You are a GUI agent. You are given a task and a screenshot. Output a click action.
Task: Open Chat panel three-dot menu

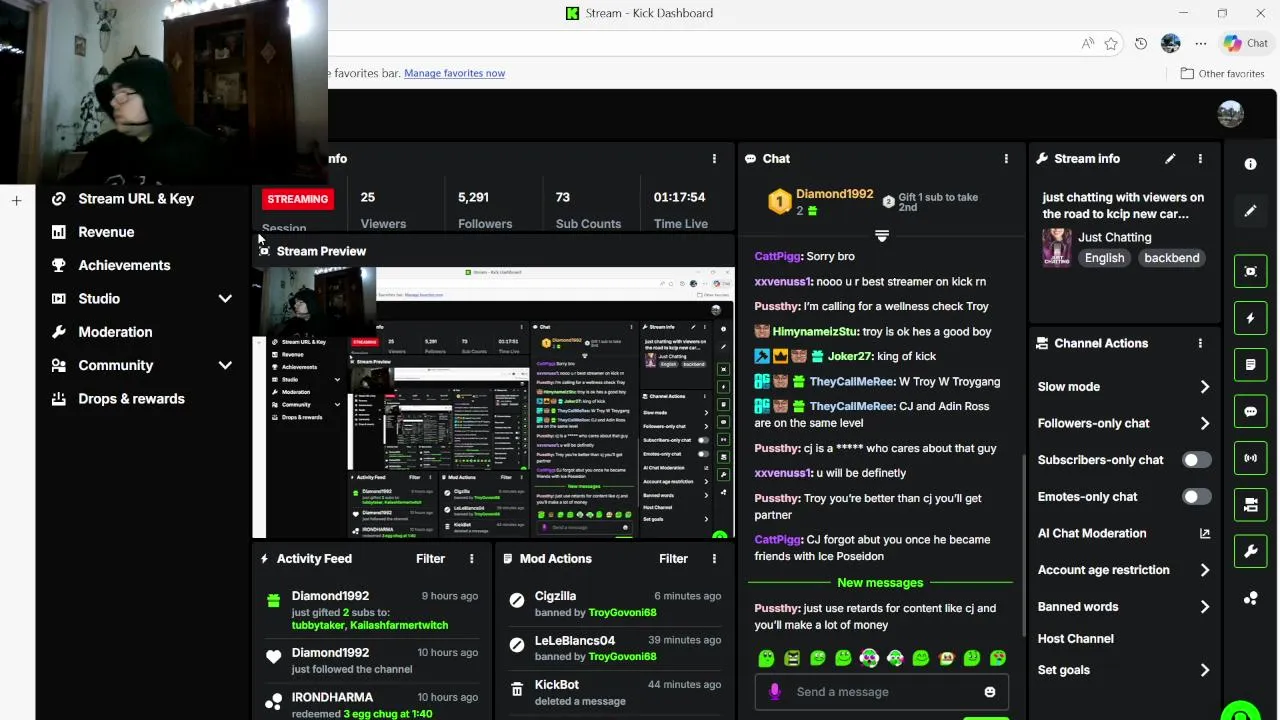tap(1006, 159)
